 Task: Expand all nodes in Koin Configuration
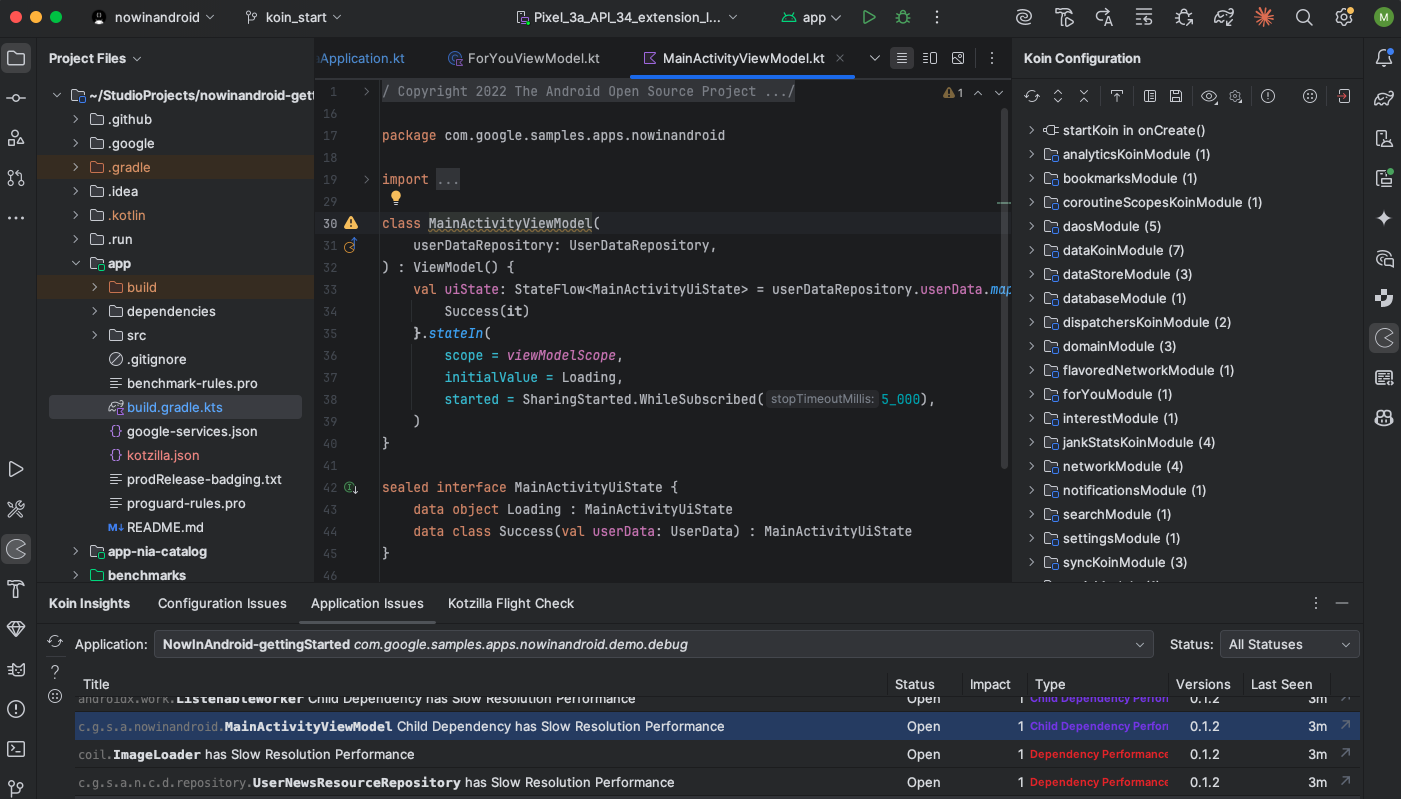click(x=1058, y=96)
